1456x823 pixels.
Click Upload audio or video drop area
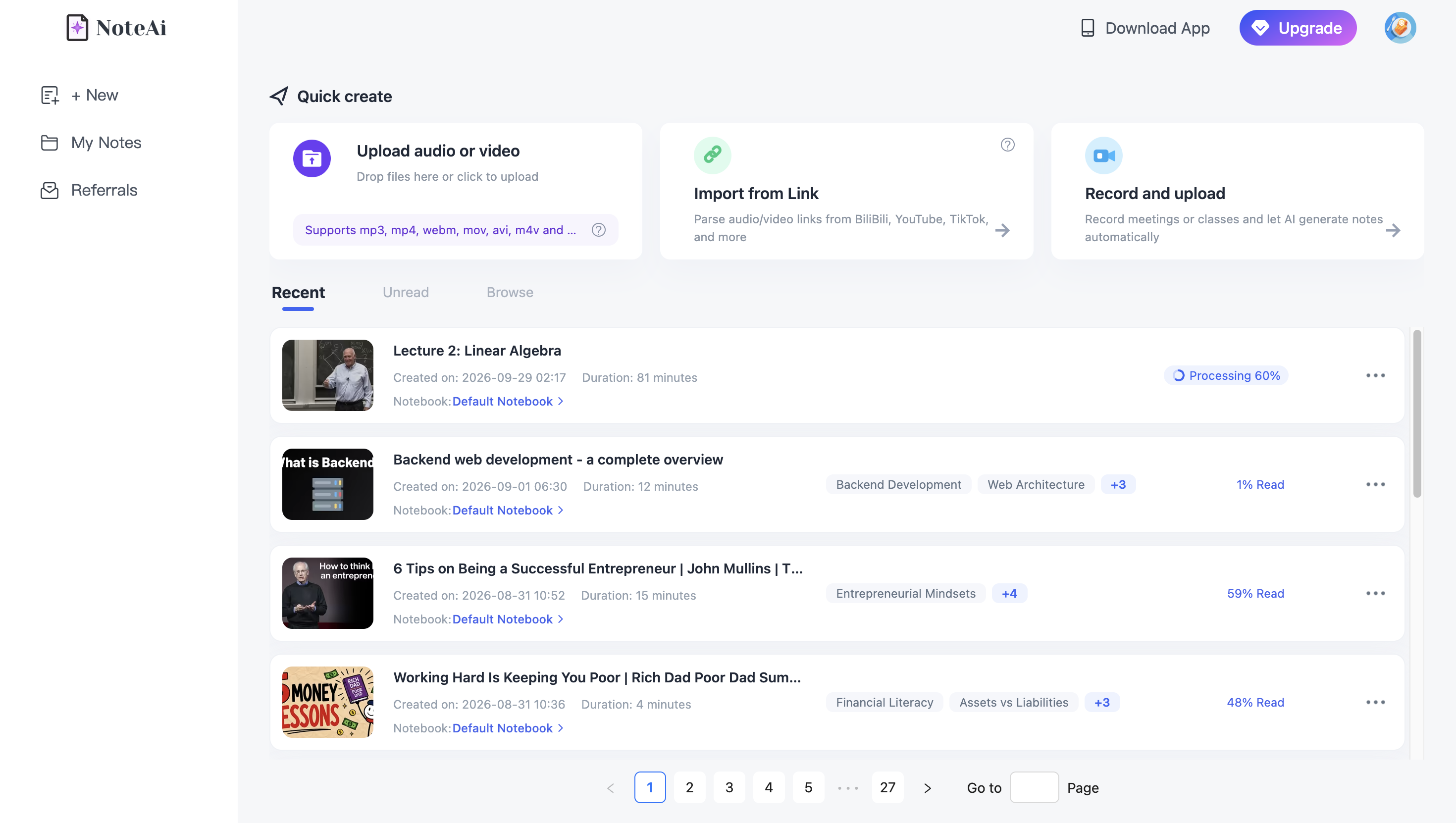click(x=456, y=191)
